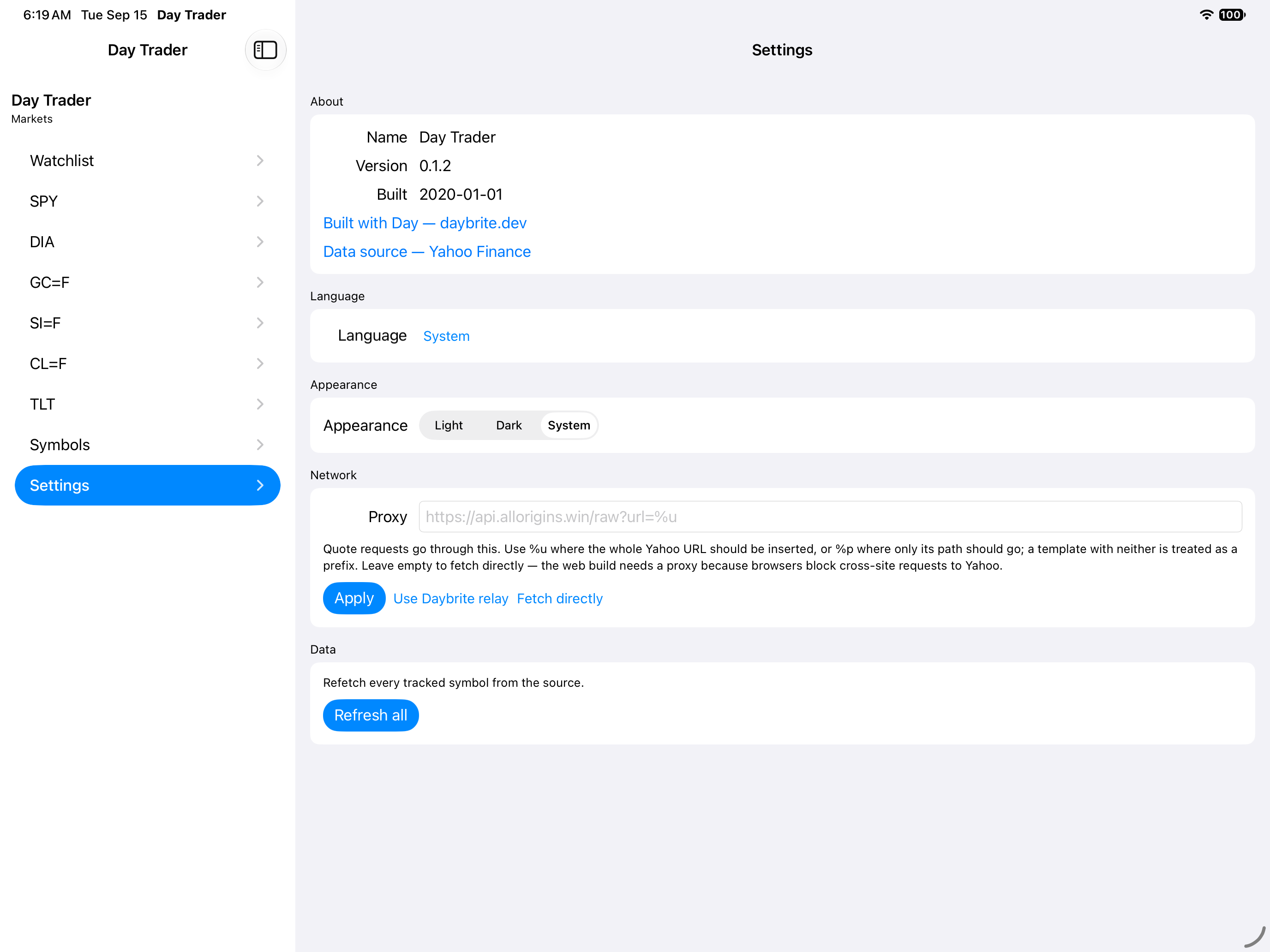Click the Apply proxy button
This screenshot has width=1270, height=952.
353,598
